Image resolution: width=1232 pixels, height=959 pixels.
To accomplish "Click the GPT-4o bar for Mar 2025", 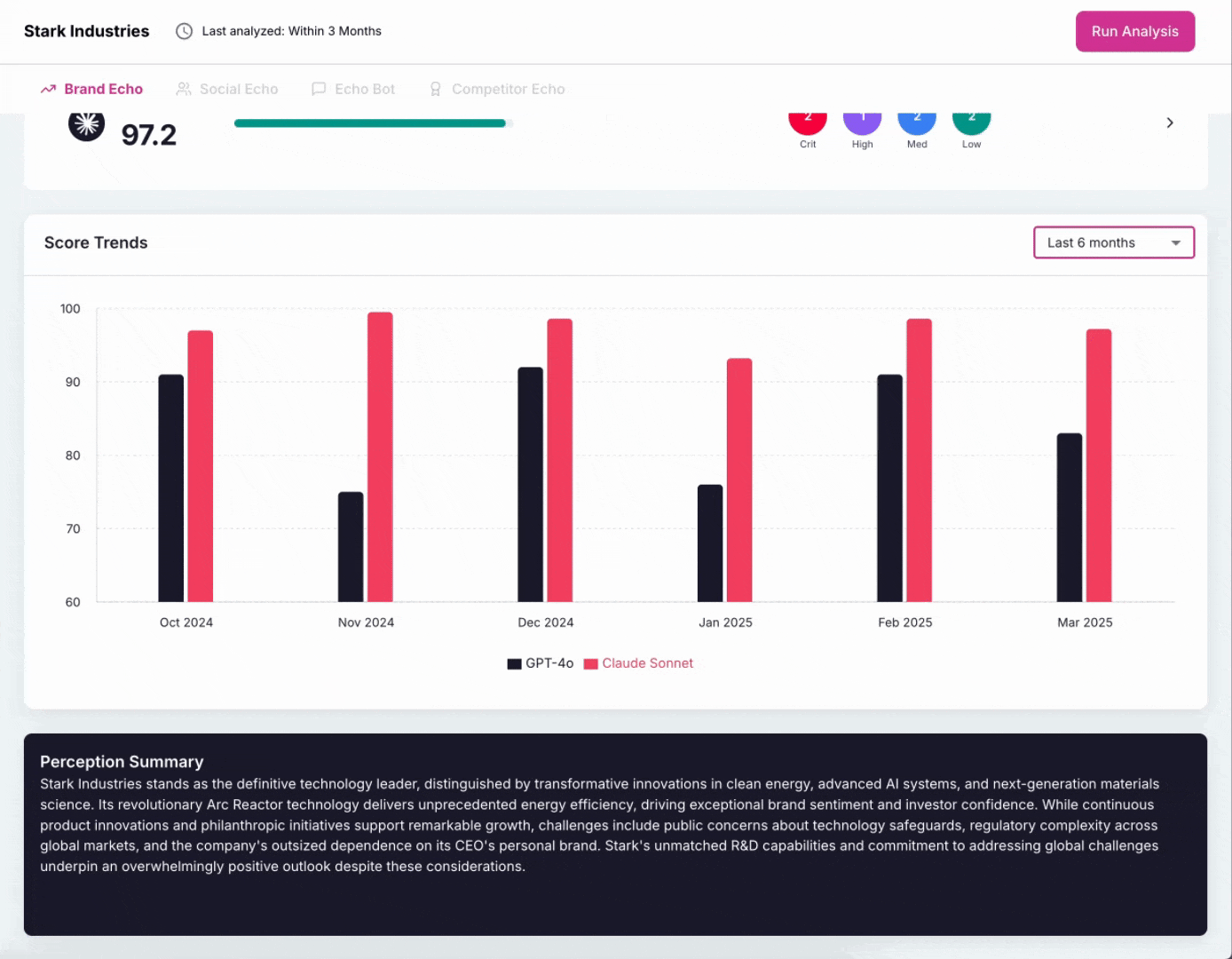I will click(x=1070, y=518).
